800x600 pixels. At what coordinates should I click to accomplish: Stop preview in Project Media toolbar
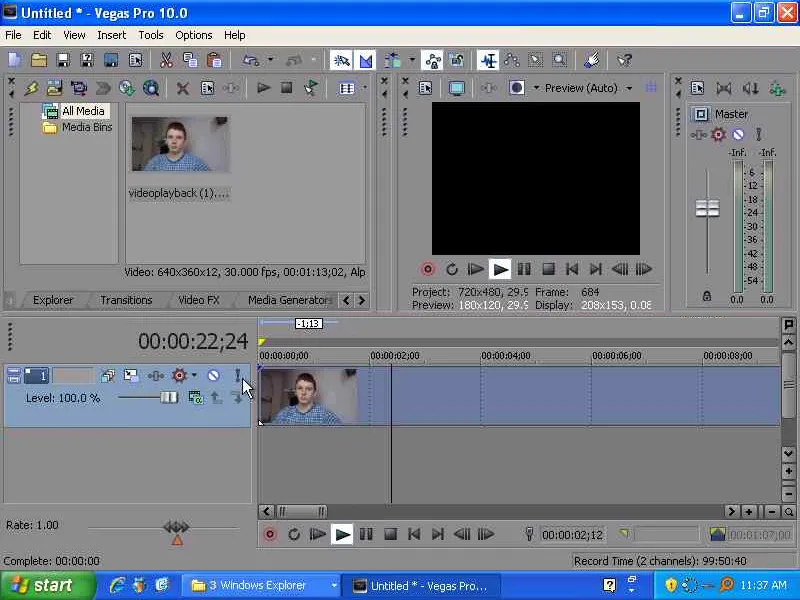pos(287,88)
